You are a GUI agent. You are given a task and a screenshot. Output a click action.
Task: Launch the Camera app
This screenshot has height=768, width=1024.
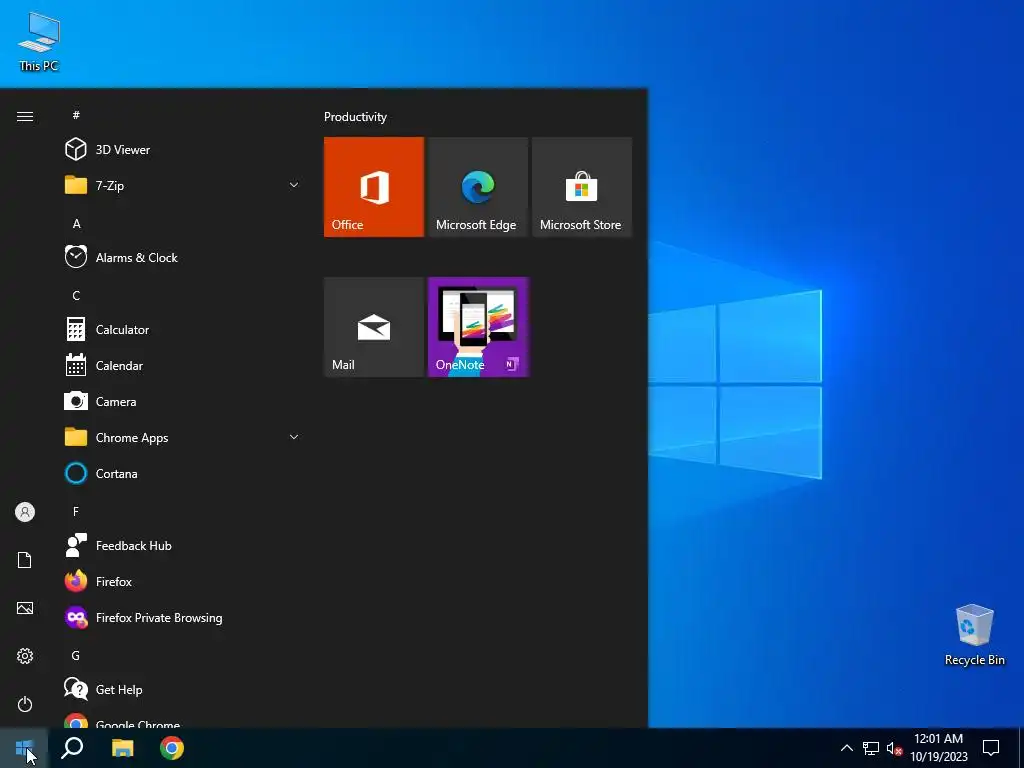(183, 402)
